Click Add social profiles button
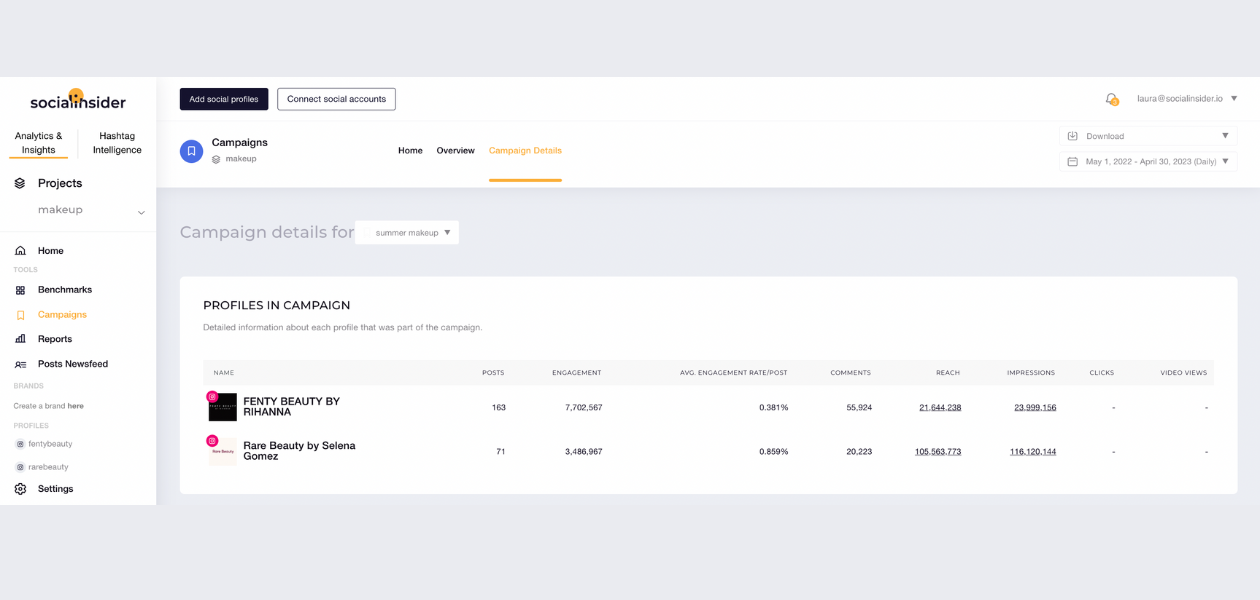 224,99
